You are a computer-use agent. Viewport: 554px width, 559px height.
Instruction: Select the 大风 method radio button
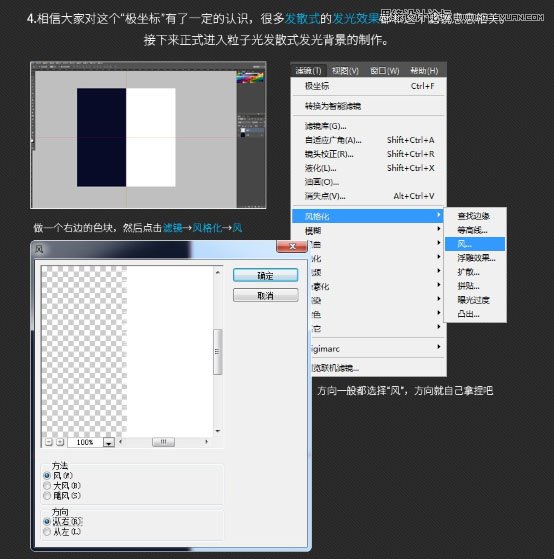47,485
